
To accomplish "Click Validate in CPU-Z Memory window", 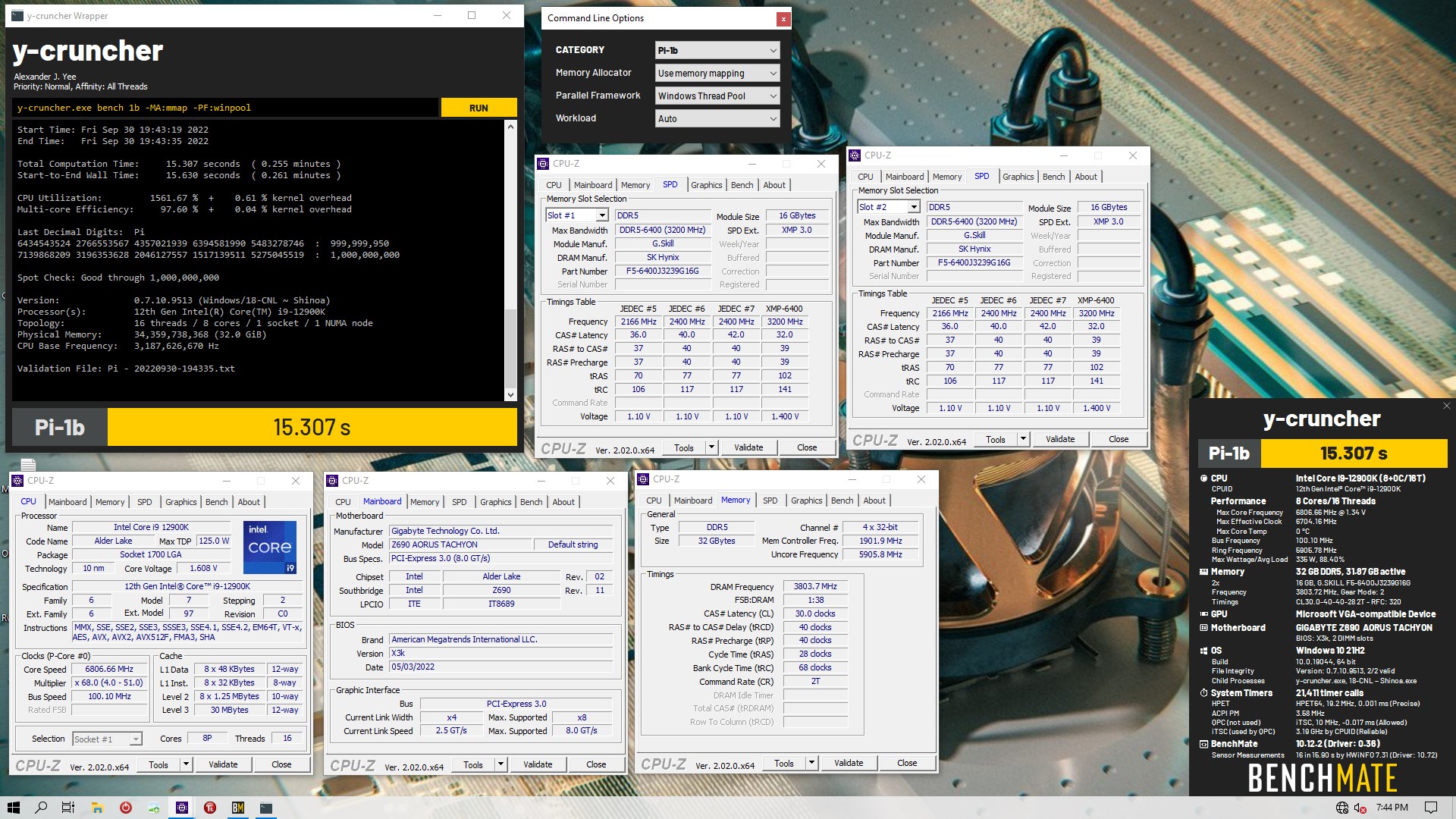I will click(x=848, y=763).
